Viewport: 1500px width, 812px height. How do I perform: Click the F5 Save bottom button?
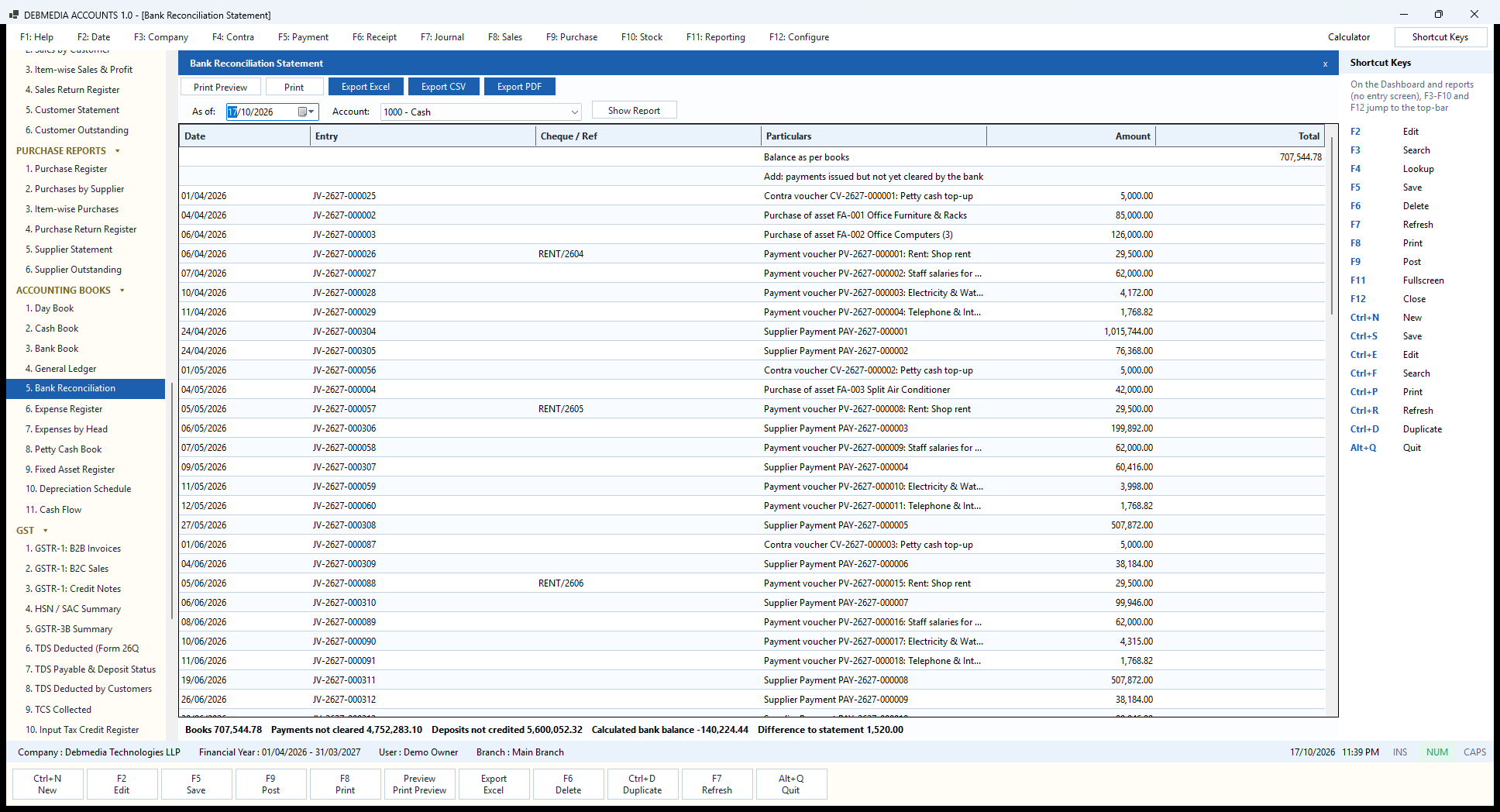(x=196, y=784)
